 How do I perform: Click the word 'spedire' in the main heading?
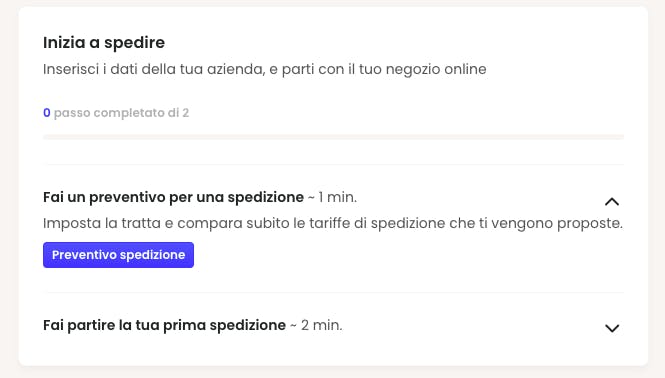pyautogui.click(x=134, y=42)
